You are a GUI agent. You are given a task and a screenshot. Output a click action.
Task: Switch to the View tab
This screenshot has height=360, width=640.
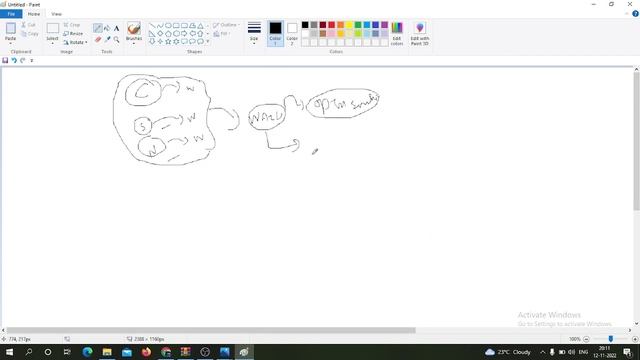[x=56, y=14]
